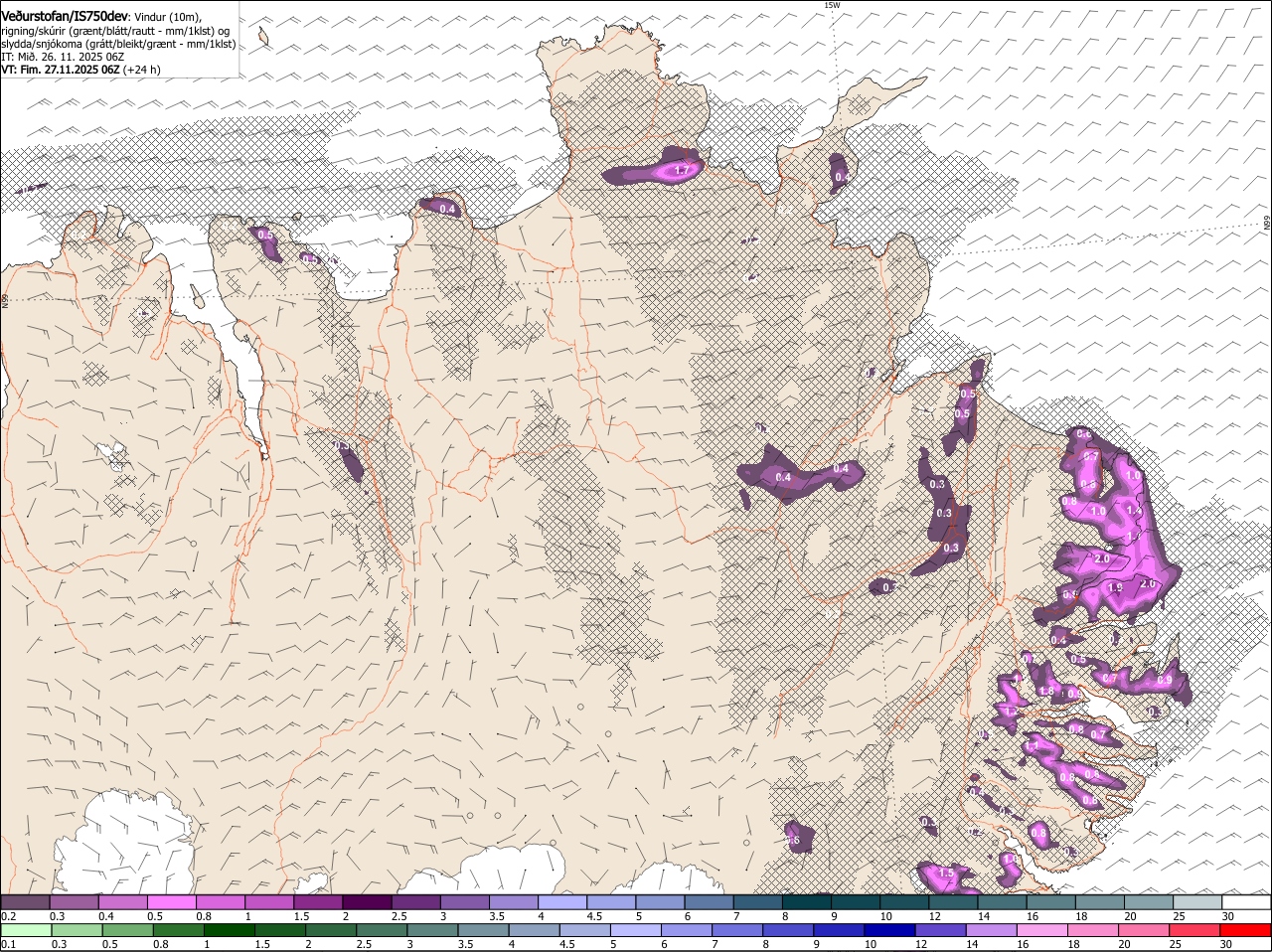Click the 1.9 snowfall value on the map
Image resolution: width=1272 pixels, height=952 pixels.
coord(1115,587)
